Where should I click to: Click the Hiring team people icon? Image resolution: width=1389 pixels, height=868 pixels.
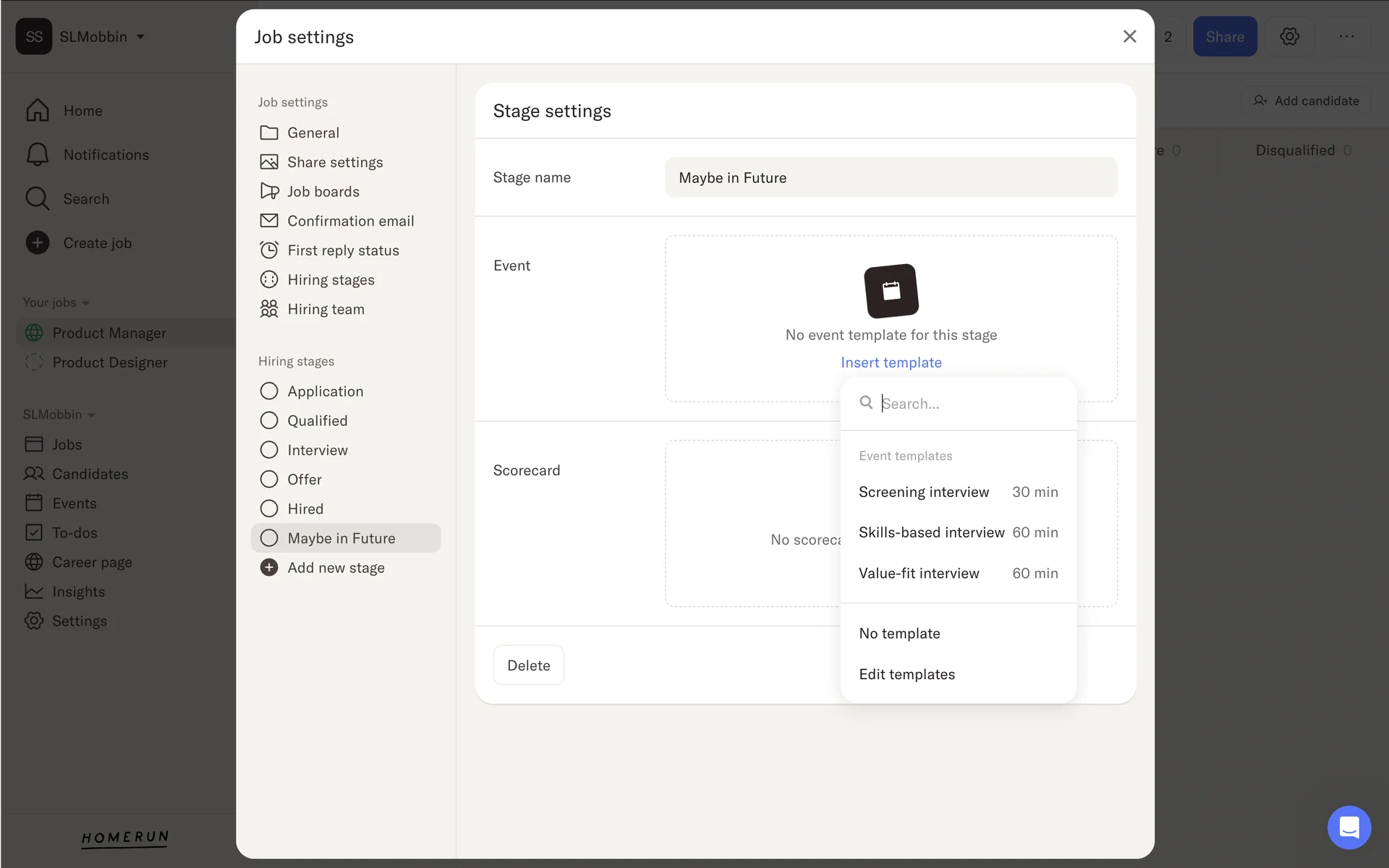pos(269,309)
